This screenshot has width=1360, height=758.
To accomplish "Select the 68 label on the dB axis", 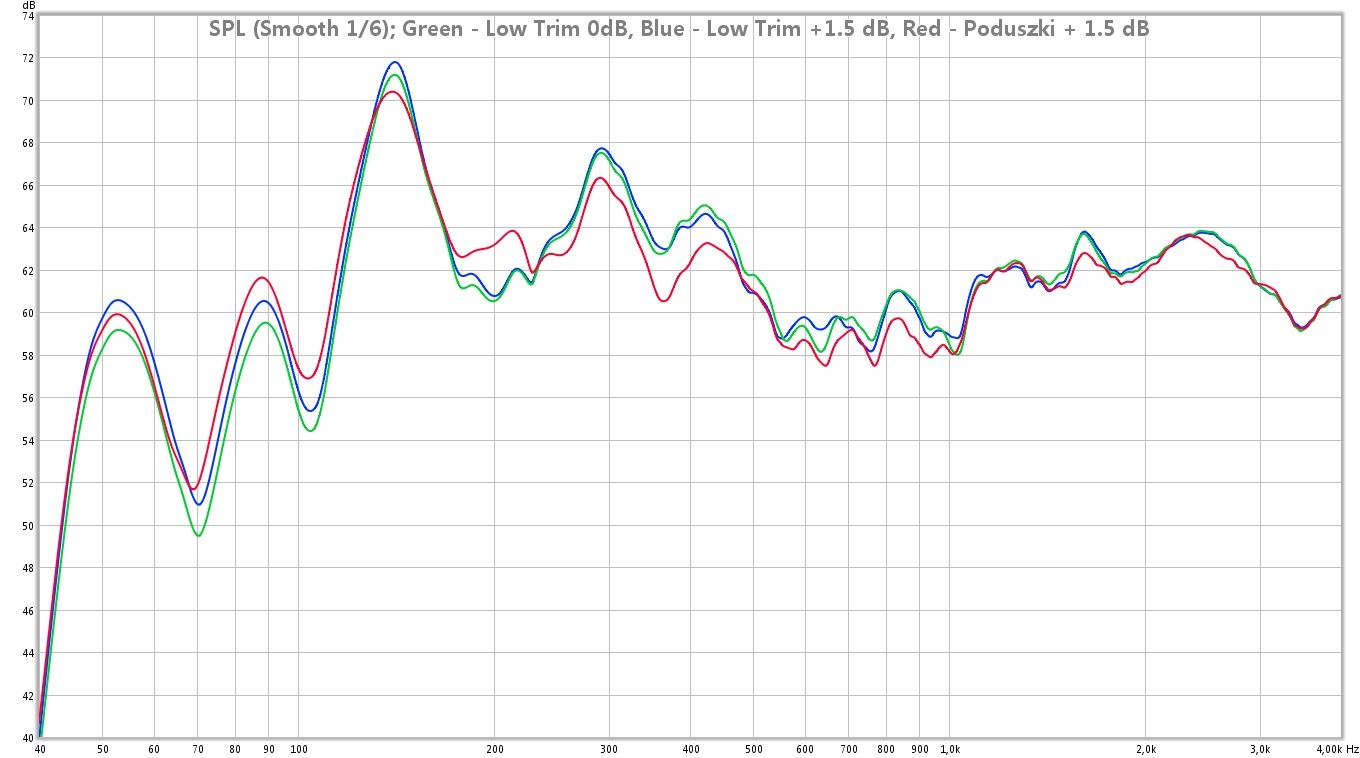I will point(27,143).
